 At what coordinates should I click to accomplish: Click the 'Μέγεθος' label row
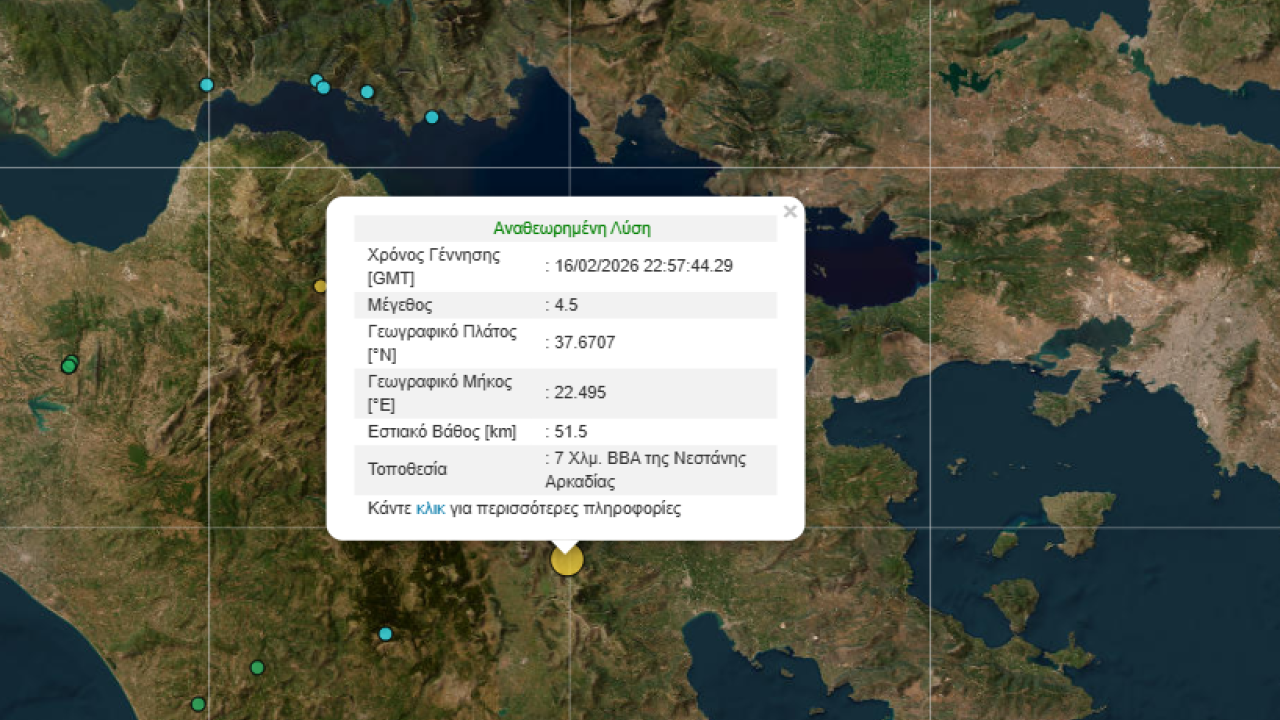click(400, 305)
